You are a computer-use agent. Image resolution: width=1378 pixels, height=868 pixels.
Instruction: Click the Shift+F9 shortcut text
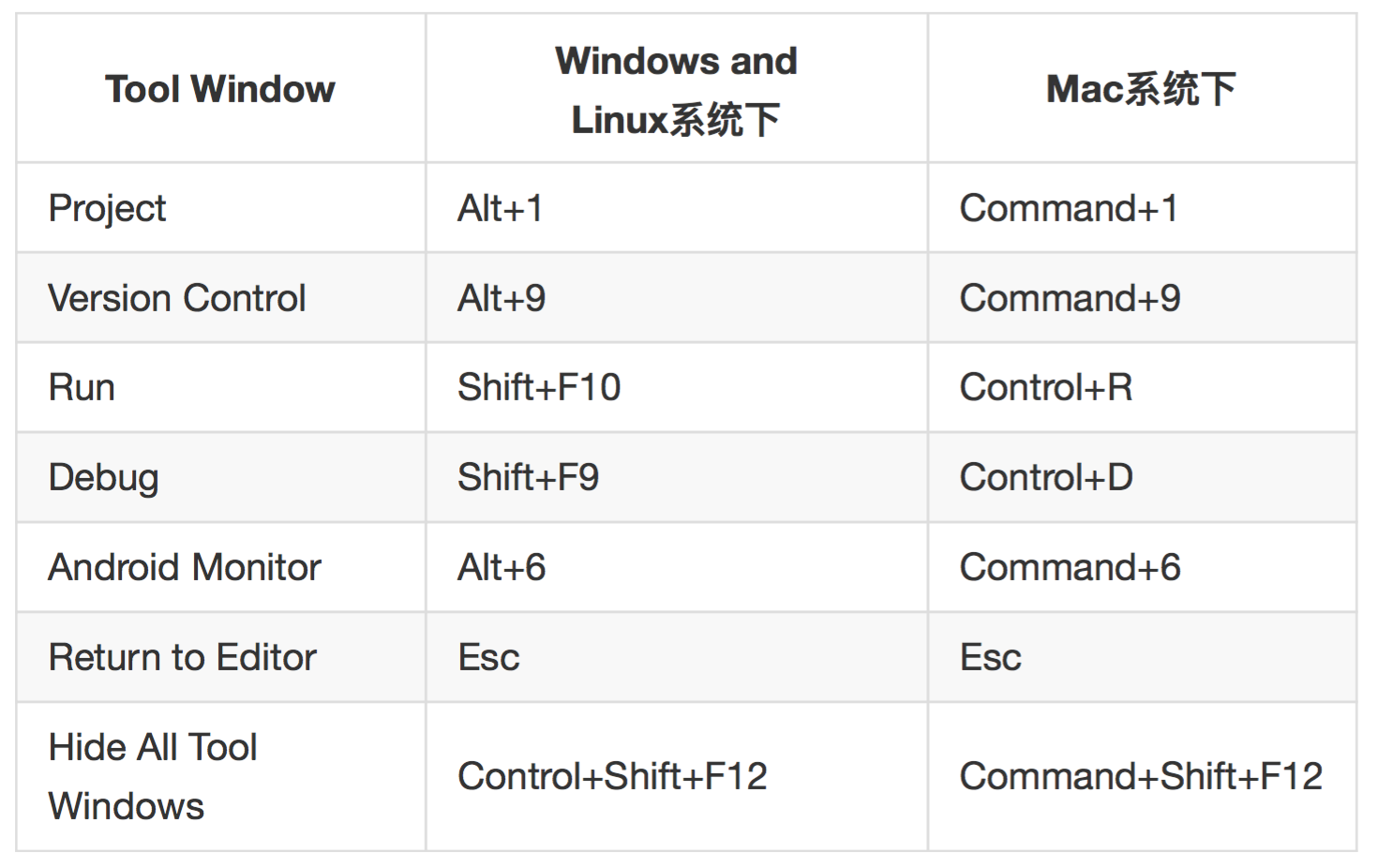pos(528,477)
